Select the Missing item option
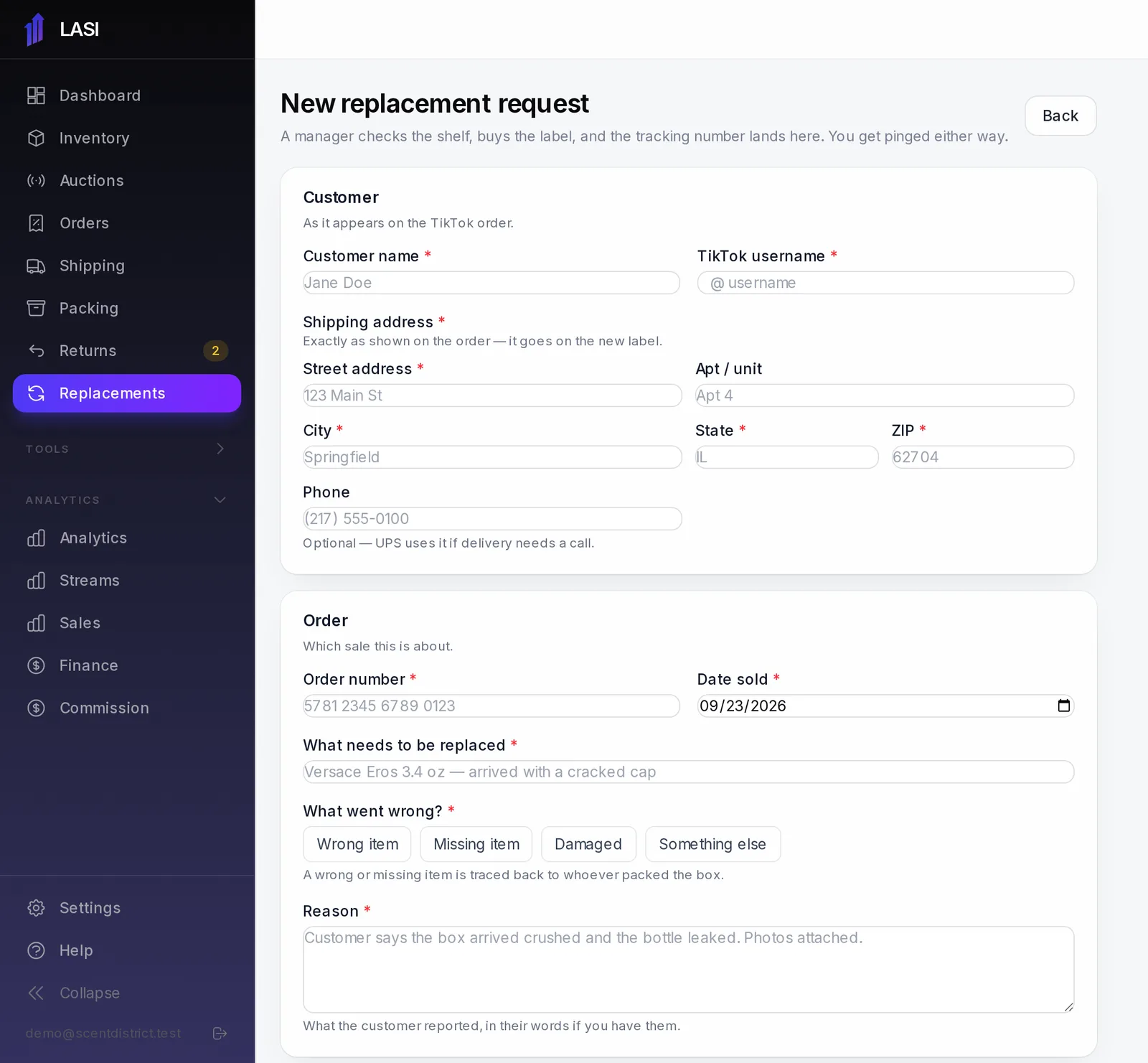1148x1063 pixels. tap(476, 844)
